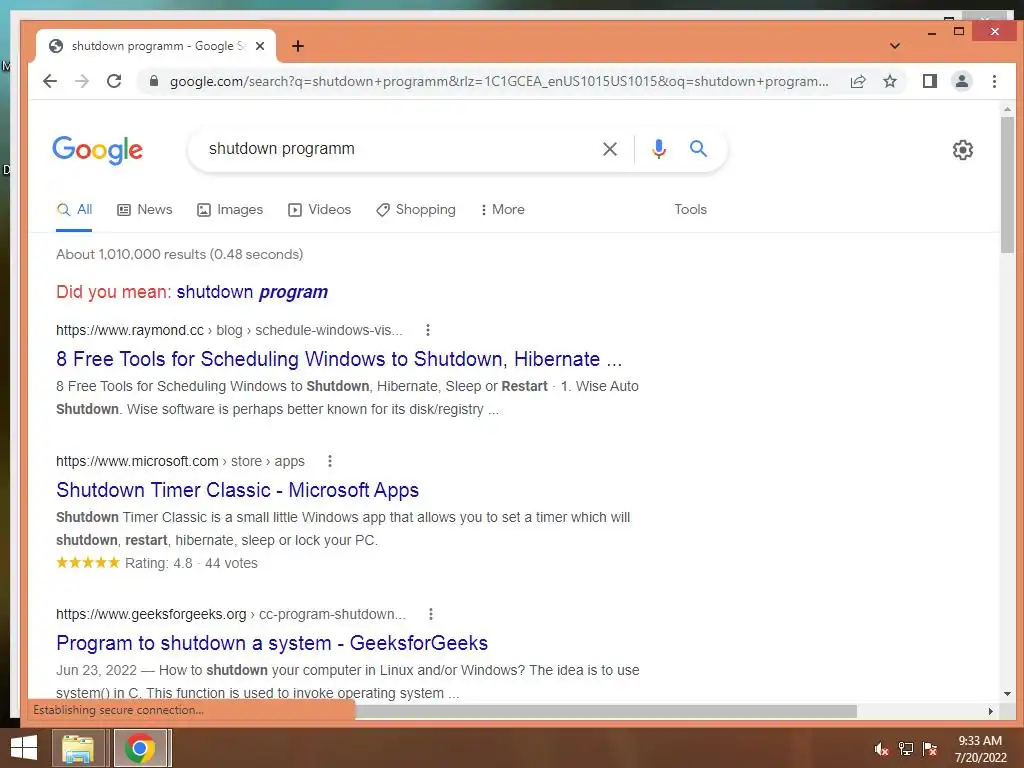The image size is (1024, 768).
Task: Click the vertical scrollbar thumb
Action: 1007,185
